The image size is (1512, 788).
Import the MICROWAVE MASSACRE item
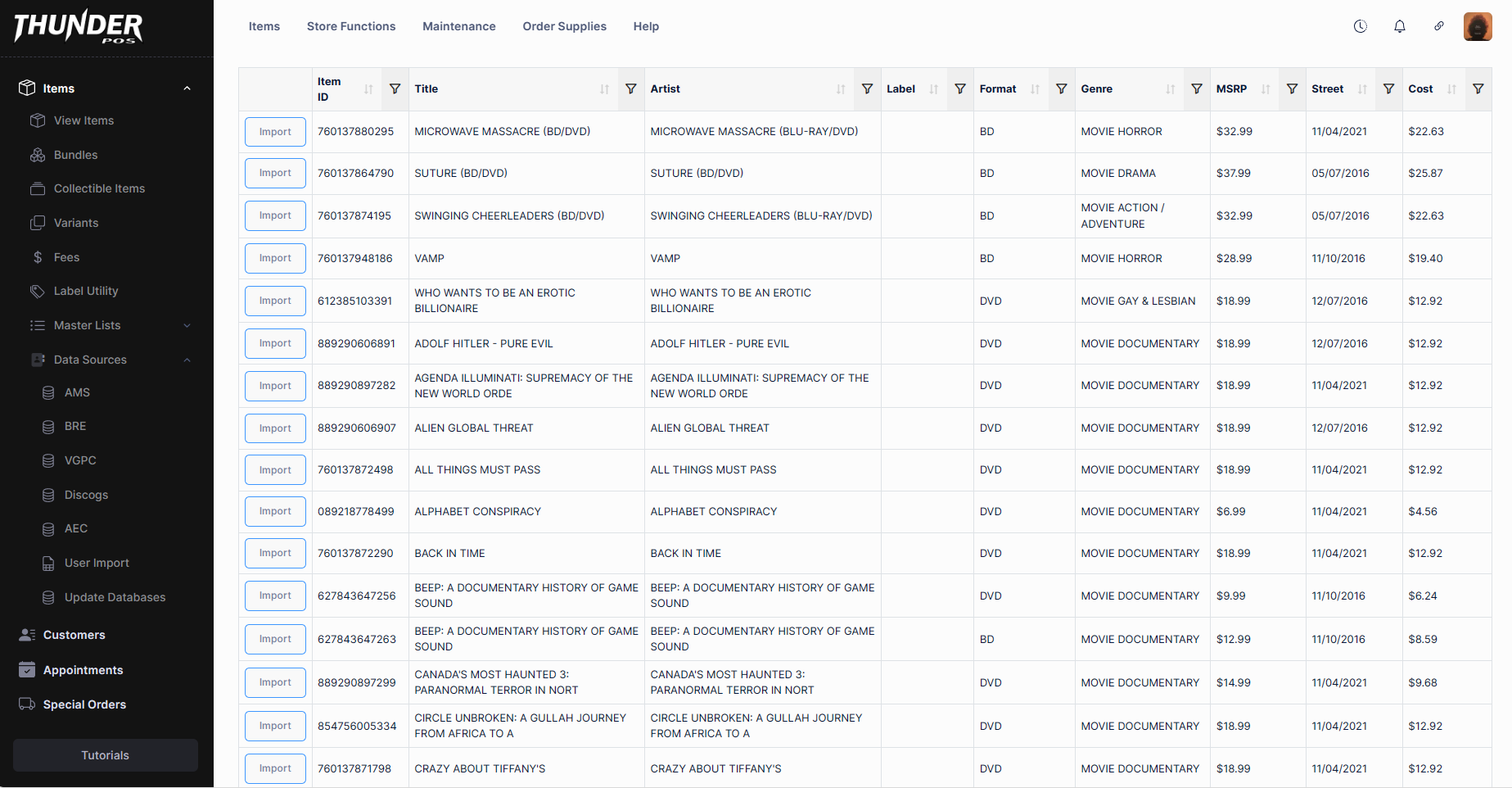[275, 132]
